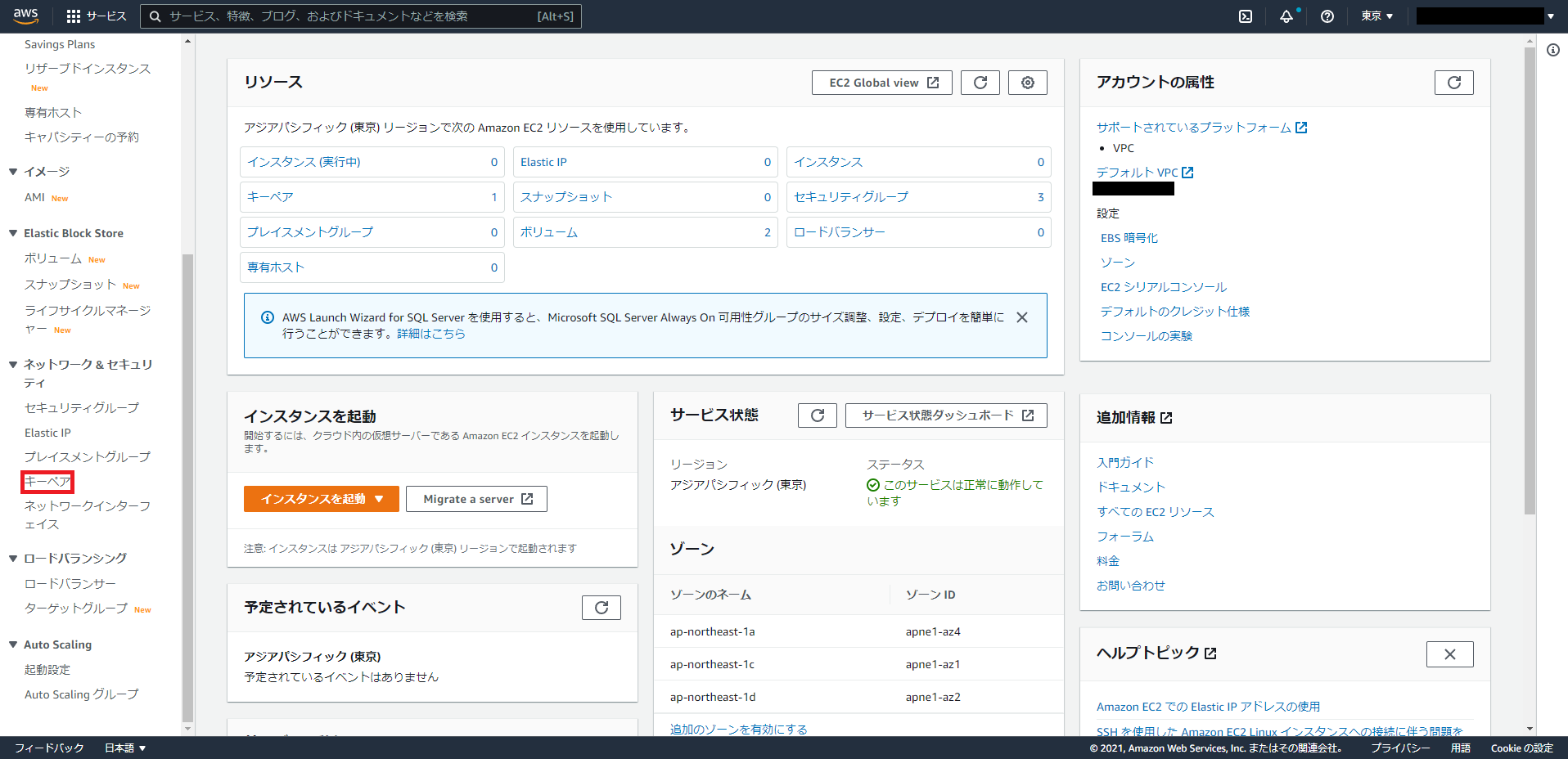Image resolution: width=1568 pixels, height=759 pixels.
Task: Open Cookie の設定 in footer
Action: (1521, 748)
